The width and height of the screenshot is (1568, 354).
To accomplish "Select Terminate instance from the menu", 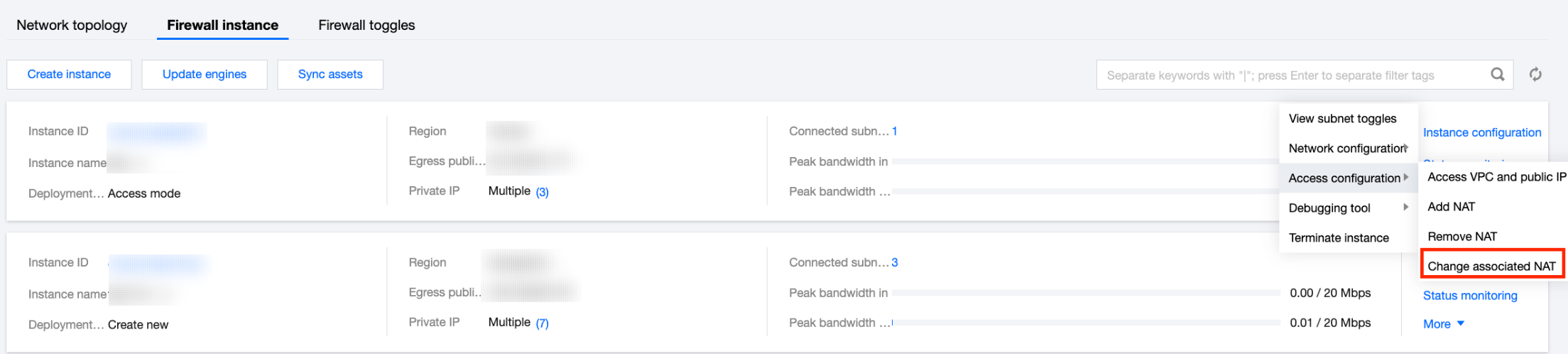I will pos(1339,238).
